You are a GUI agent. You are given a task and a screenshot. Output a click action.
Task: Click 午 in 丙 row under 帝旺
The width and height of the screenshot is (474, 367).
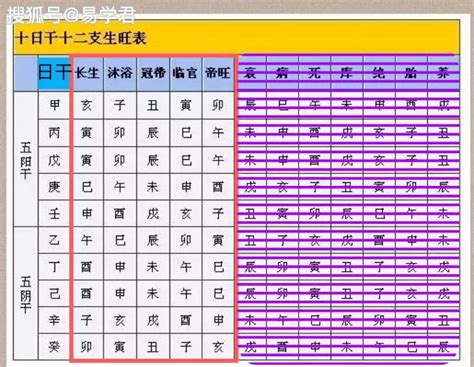(x=218, y=133)
